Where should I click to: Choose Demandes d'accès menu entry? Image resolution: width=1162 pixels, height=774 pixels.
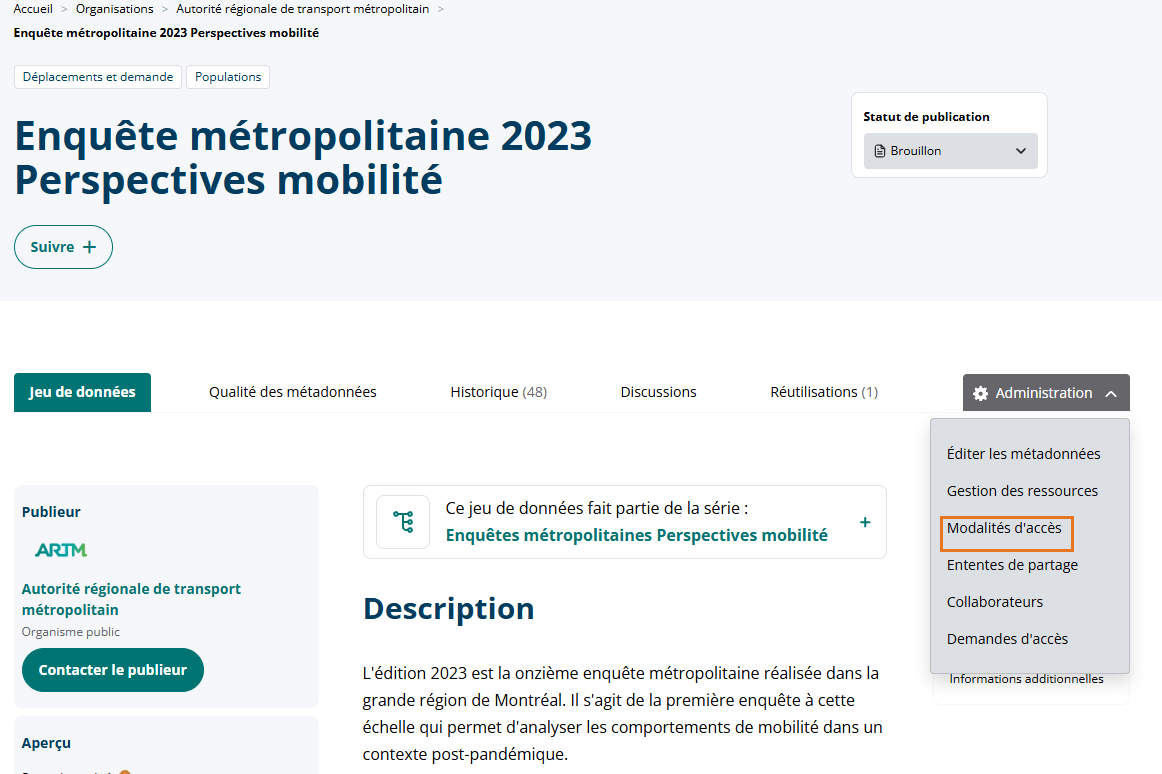click(x=1007, y=639)
